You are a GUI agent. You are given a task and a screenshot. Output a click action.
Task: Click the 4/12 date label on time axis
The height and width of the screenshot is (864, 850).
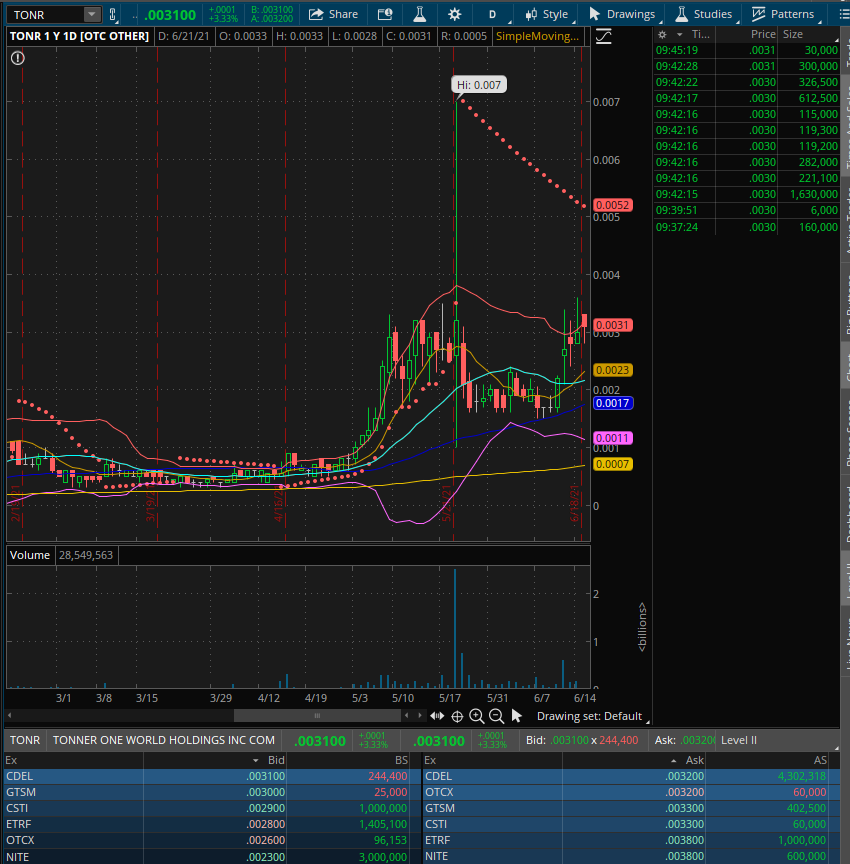point(268,698)
